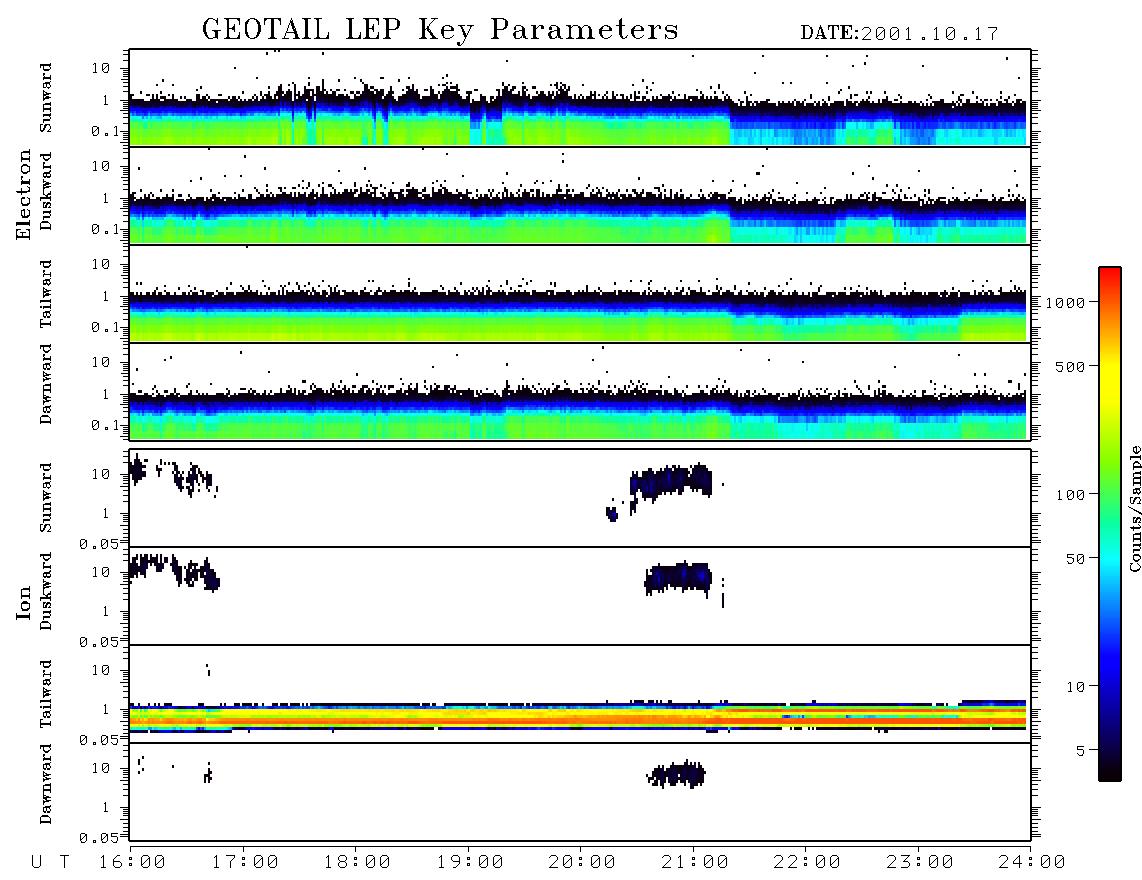Screen dimensions: 1142x880
Task: Click the Electron Tailward spectrogram panel
Action: 580,294
